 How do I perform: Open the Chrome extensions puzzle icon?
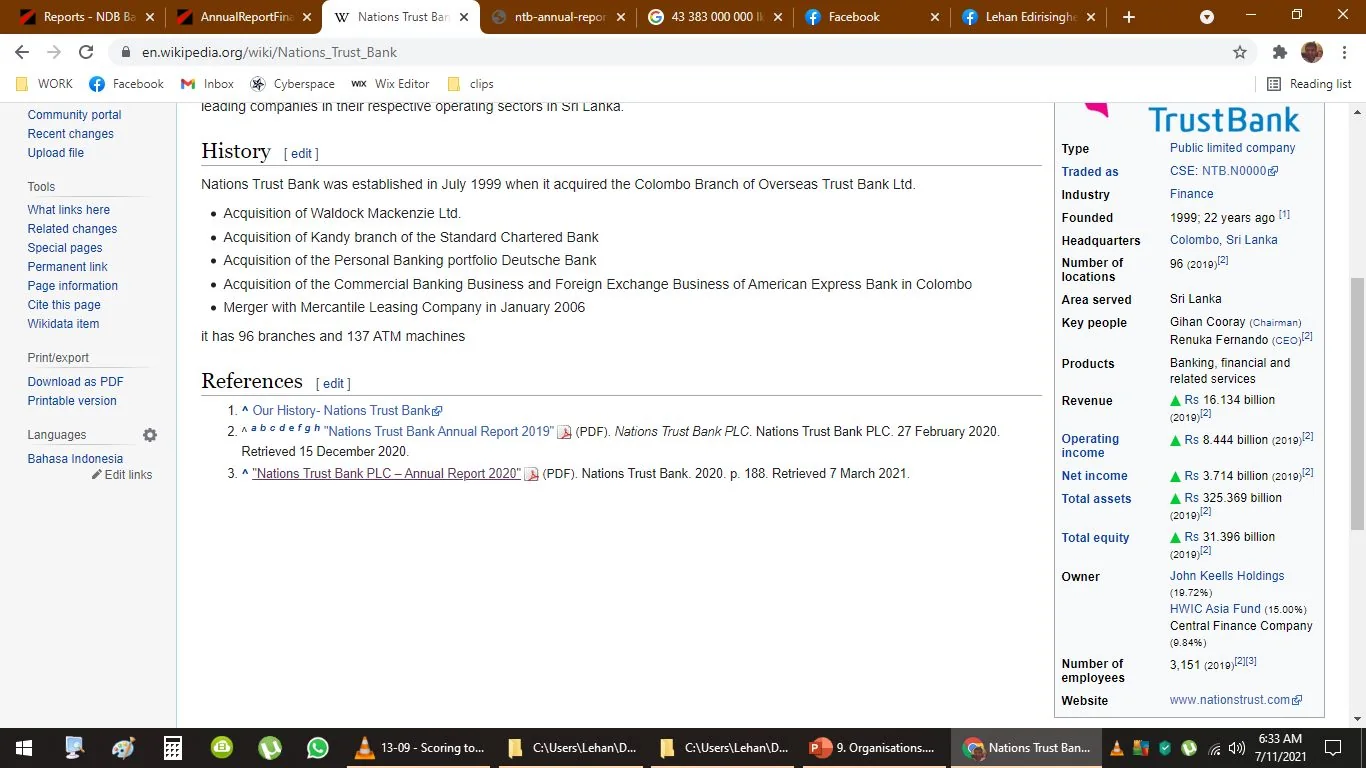coord(1279,52)
